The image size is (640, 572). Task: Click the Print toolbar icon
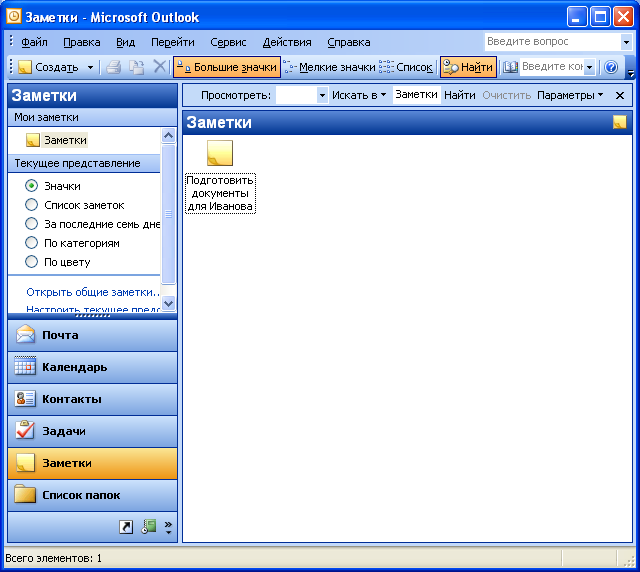pos(113,67)
